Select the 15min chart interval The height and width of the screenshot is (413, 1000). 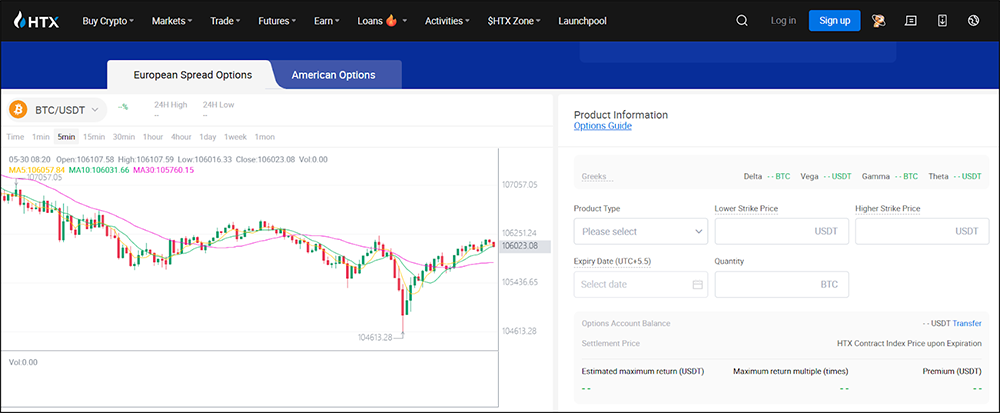point(94,136)
